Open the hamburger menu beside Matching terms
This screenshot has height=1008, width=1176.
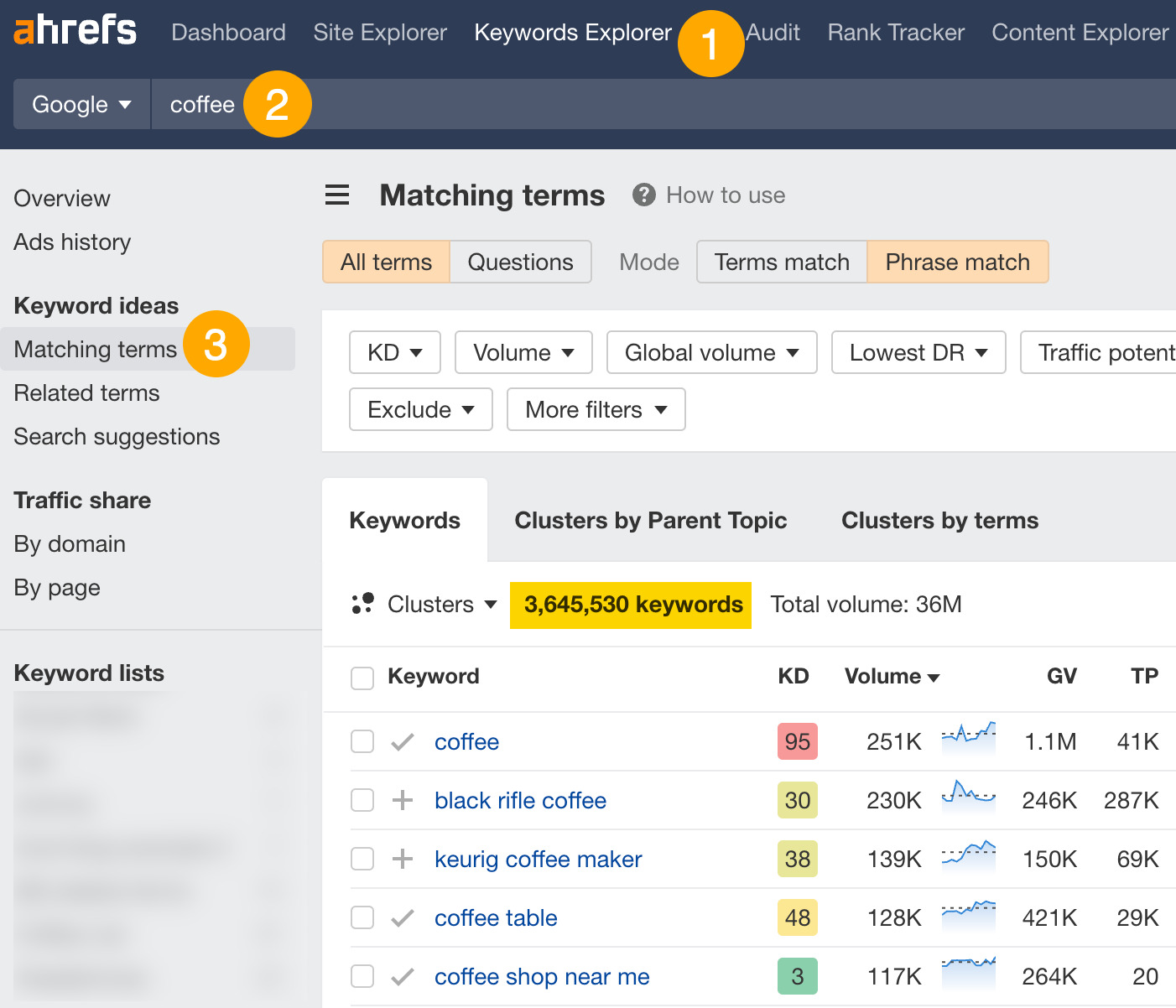point(336,195)
